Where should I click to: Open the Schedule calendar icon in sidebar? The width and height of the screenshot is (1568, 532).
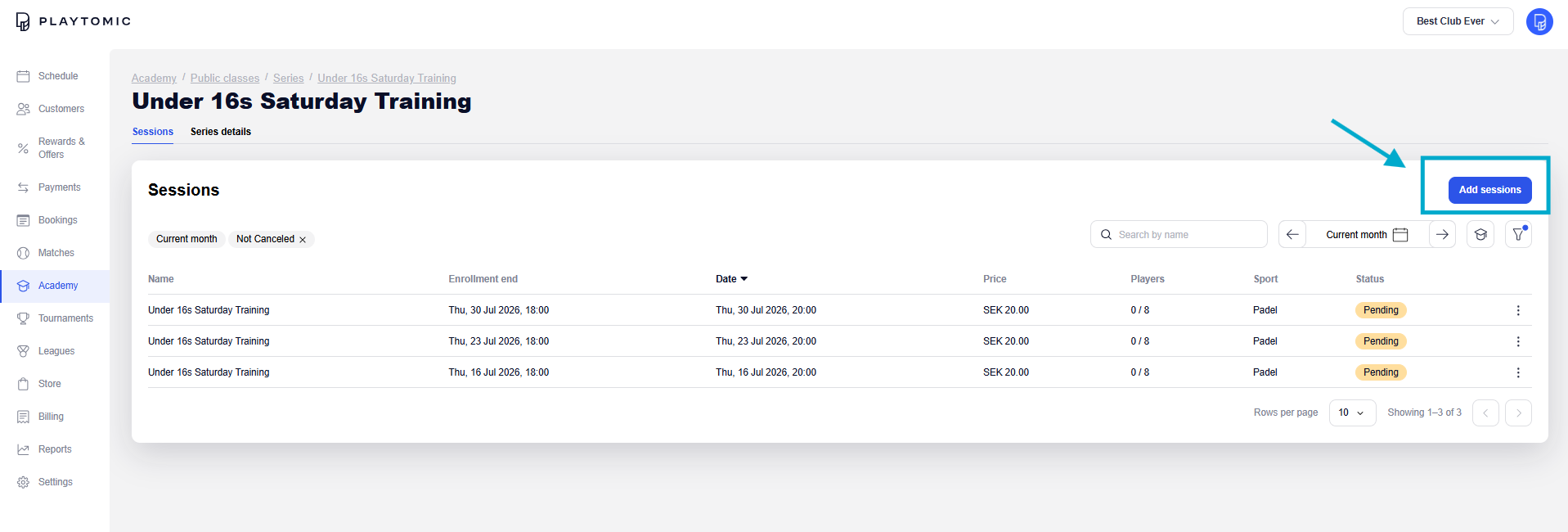(x=23, y=76)
